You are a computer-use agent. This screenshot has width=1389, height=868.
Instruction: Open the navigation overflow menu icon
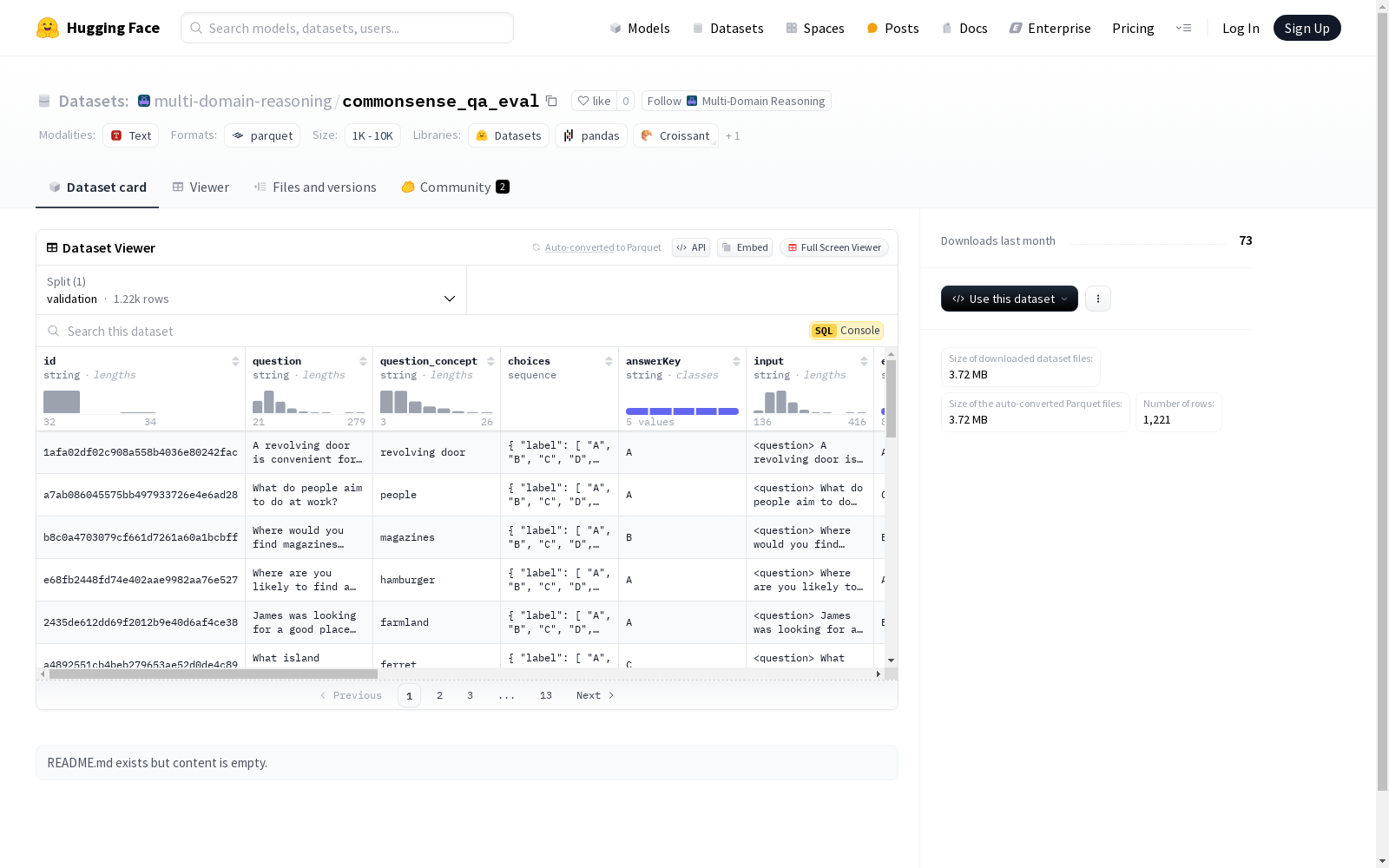coord(1183,28)
